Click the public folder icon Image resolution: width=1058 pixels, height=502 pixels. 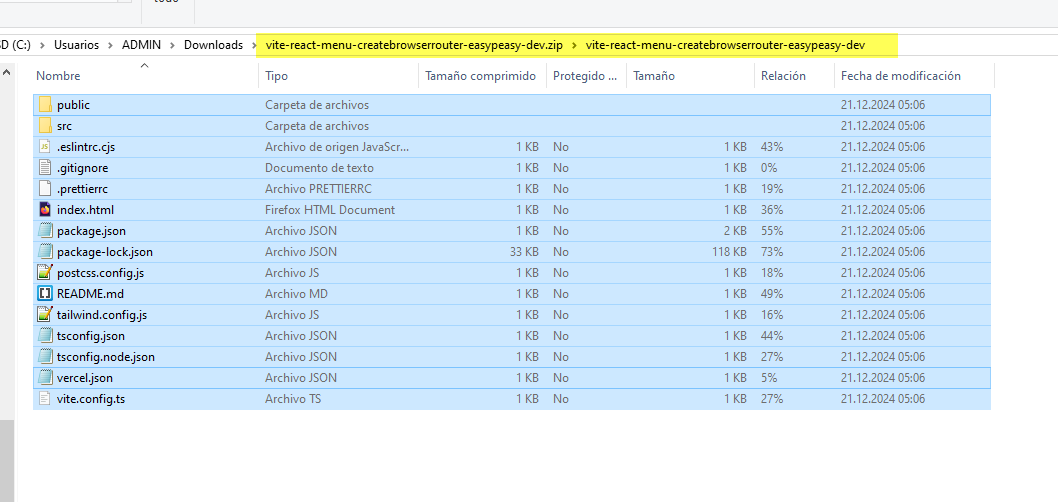coord(45,105)
